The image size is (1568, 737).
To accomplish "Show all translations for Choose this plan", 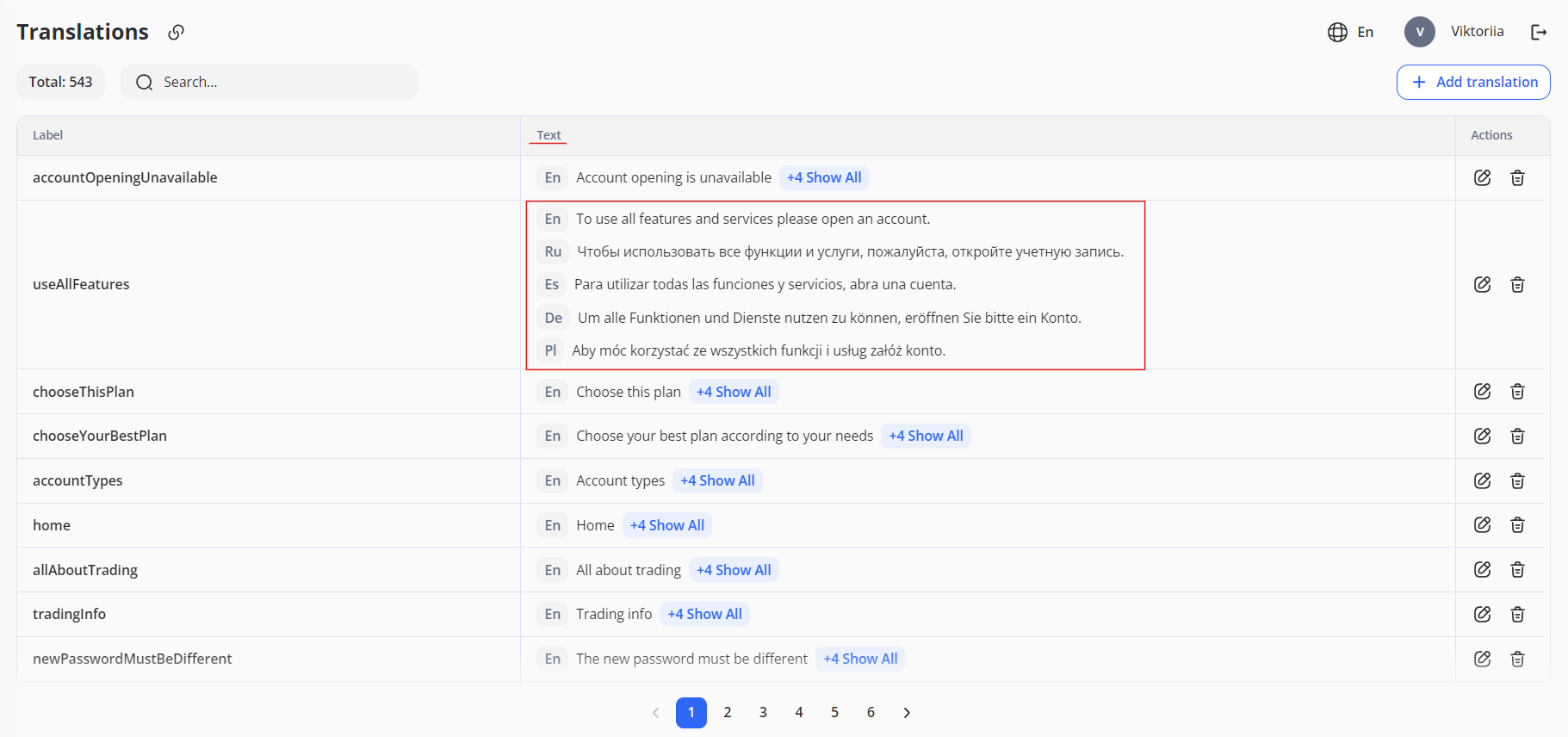I will pos(734,392).
